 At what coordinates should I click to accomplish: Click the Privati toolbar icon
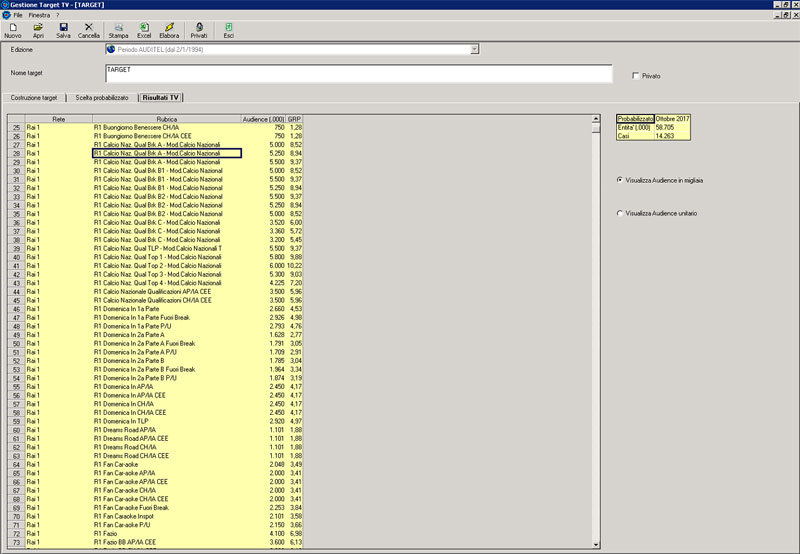(x=199, y=30)
